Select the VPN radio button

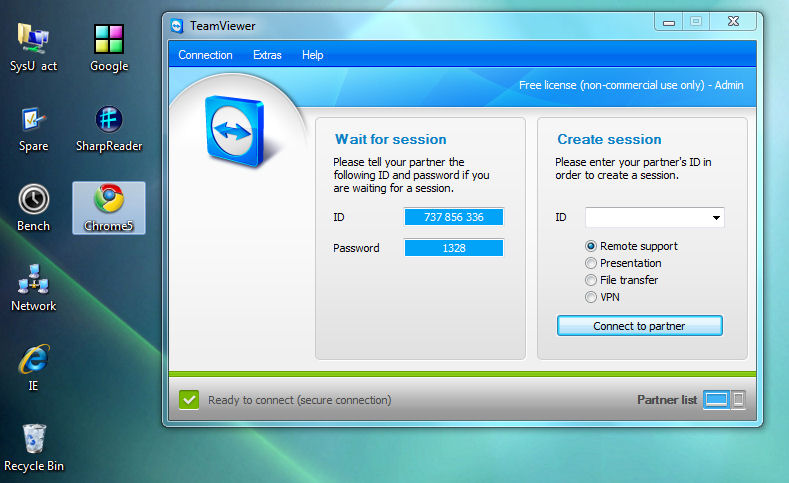[x=591, y=297]
